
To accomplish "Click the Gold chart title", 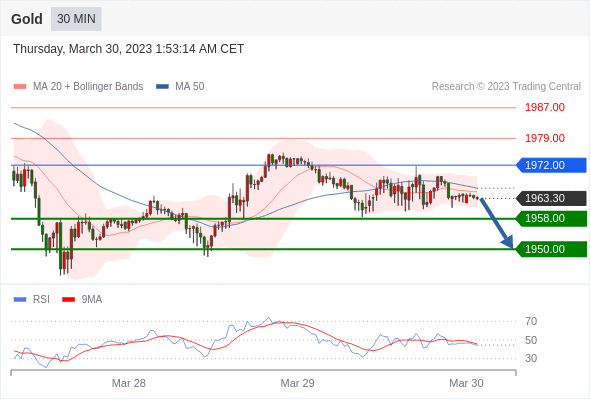I will tap(27, 19).
